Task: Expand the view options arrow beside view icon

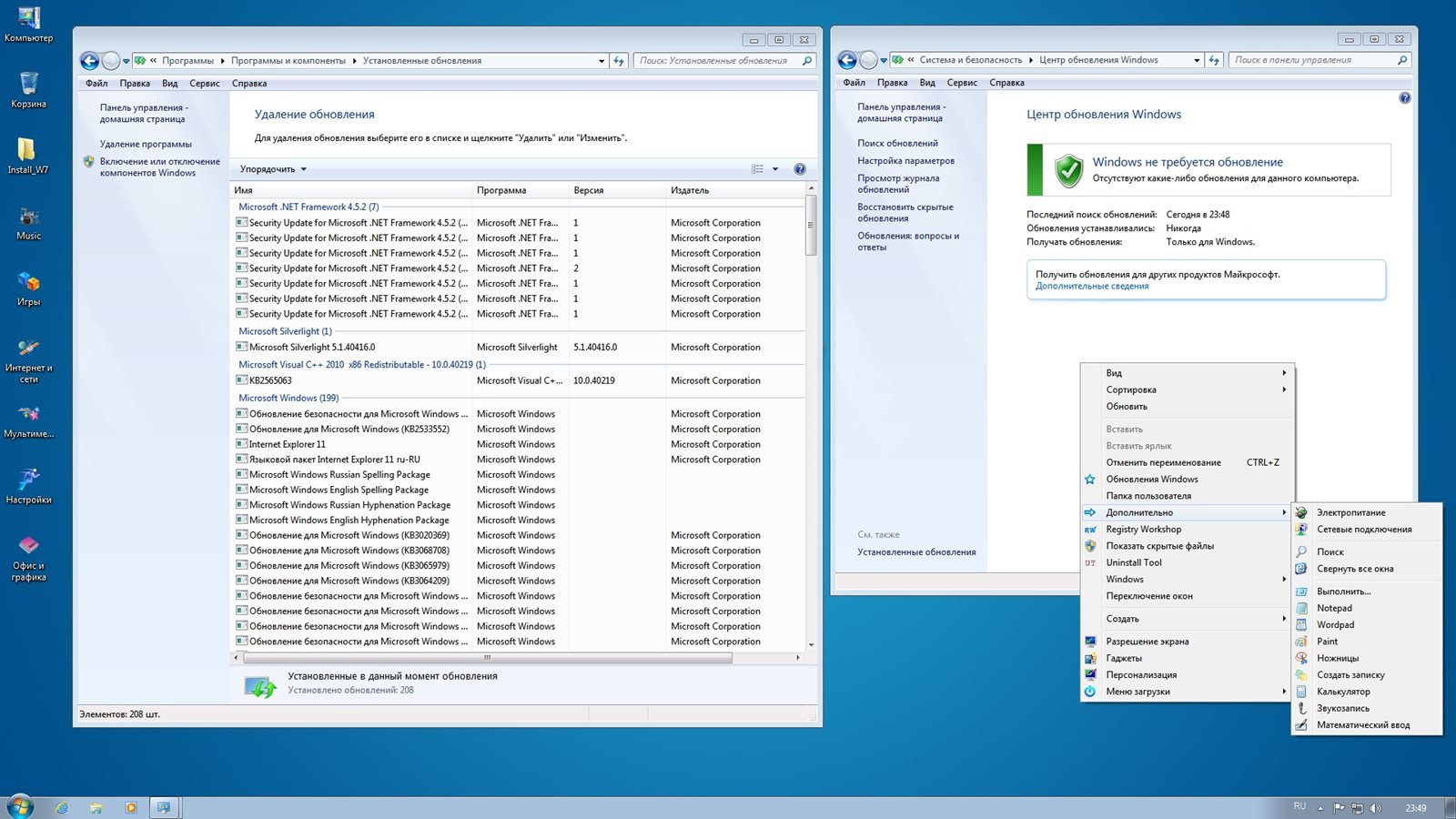Action: click(x=775, y=169)
